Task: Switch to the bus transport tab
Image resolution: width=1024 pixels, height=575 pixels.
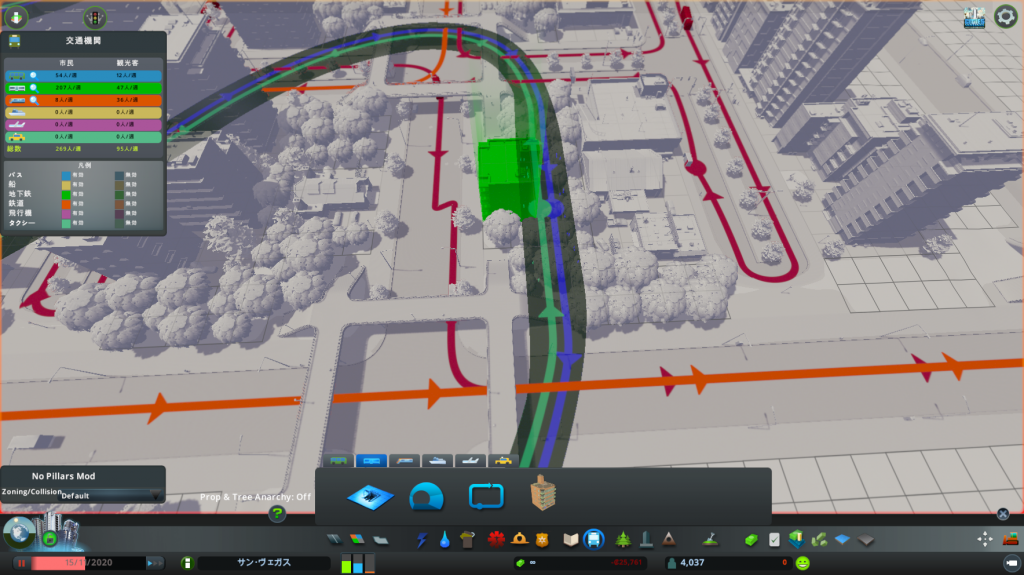Action: 338,461
